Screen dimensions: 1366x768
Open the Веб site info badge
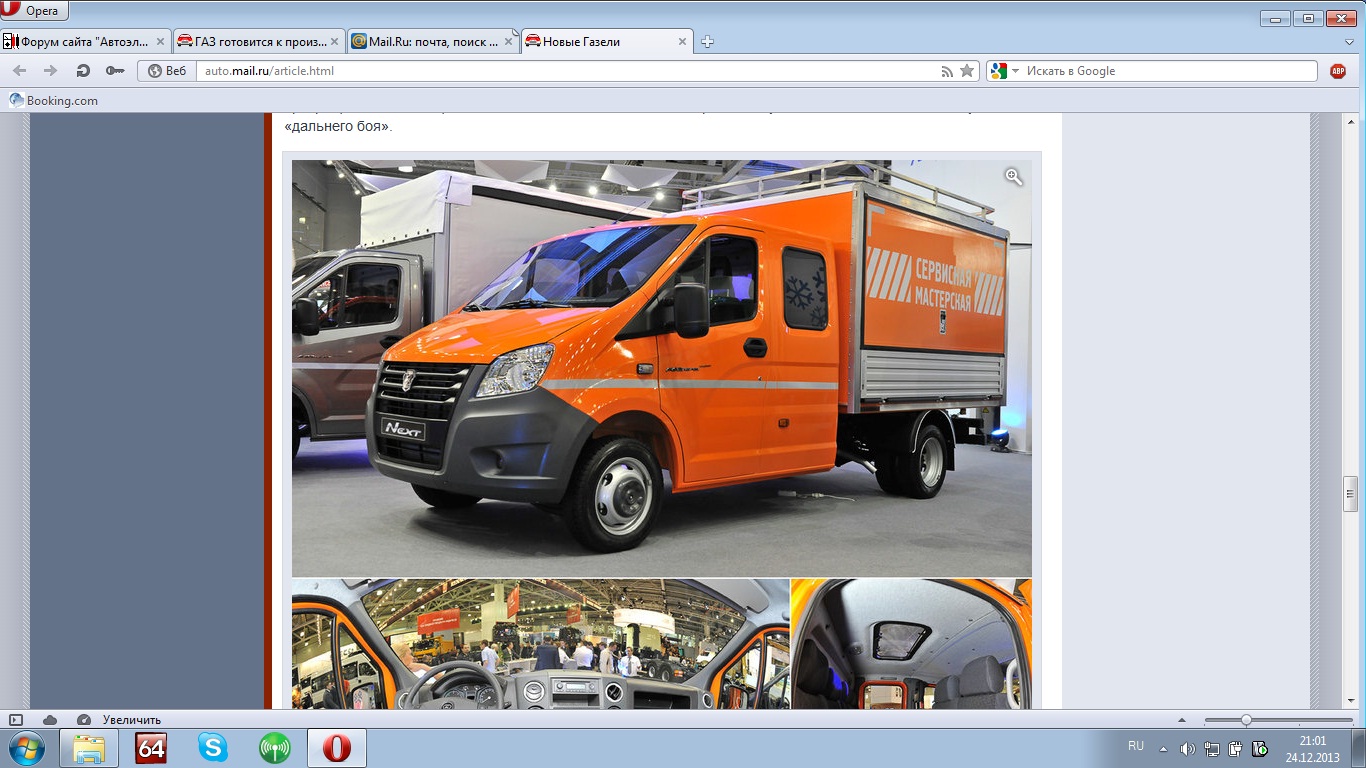click(167, 71)
